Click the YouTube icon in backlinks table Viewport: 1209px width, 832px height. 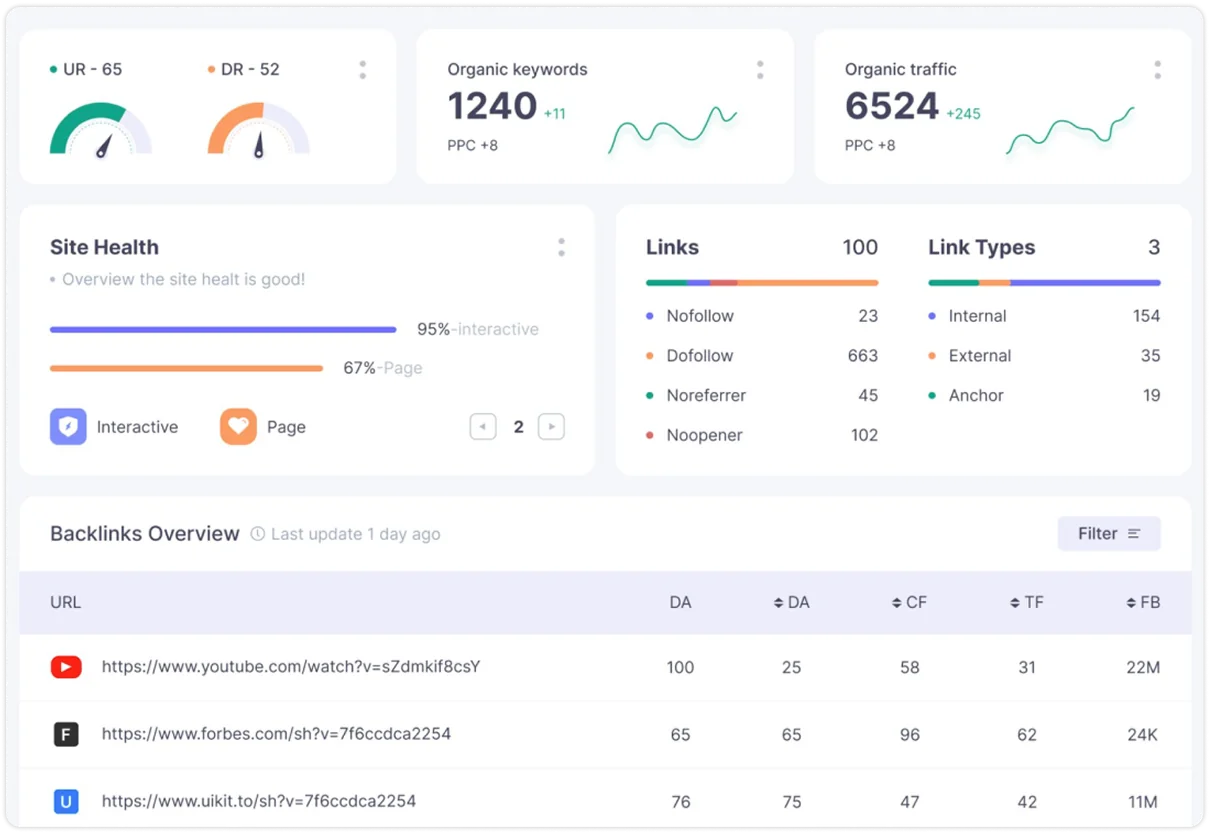pos(66,667)
